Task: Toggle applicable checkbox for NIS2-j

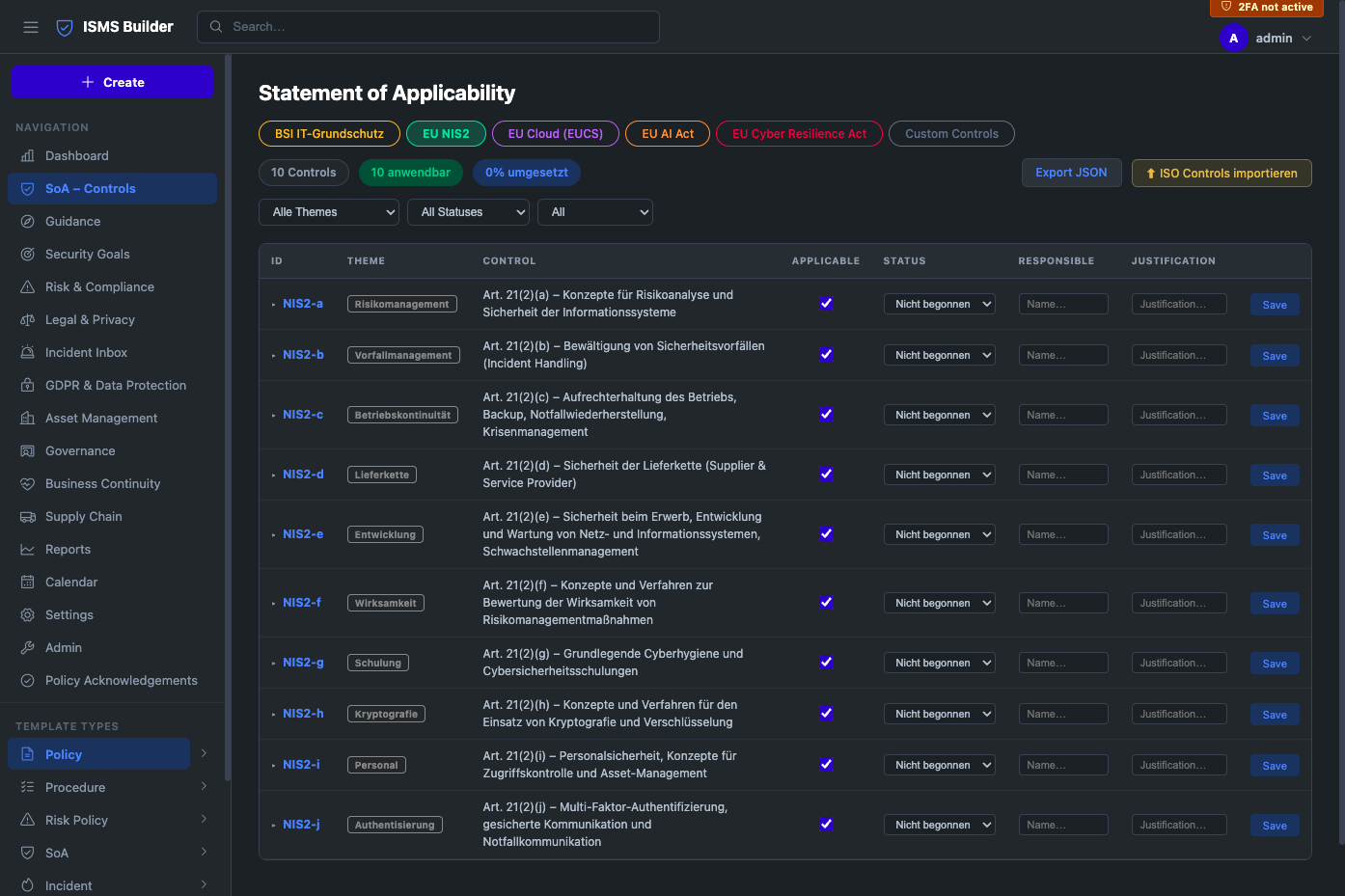Action: 826,825
